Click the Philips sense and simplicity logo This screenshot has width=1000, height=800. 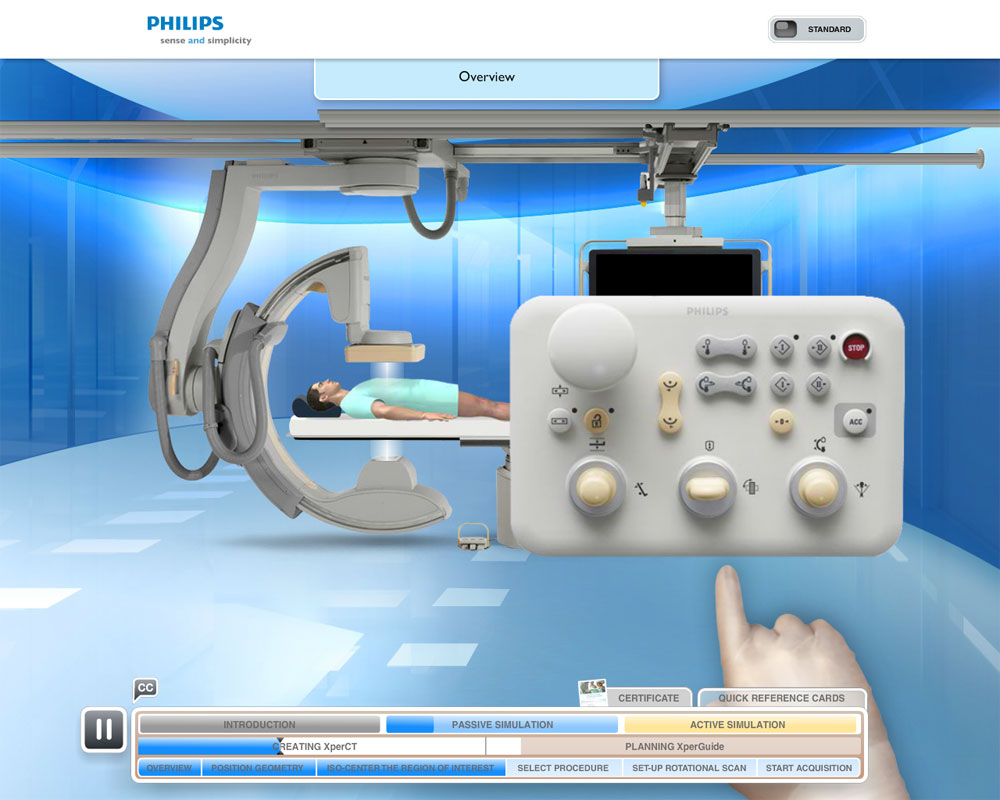coord(199,31)
